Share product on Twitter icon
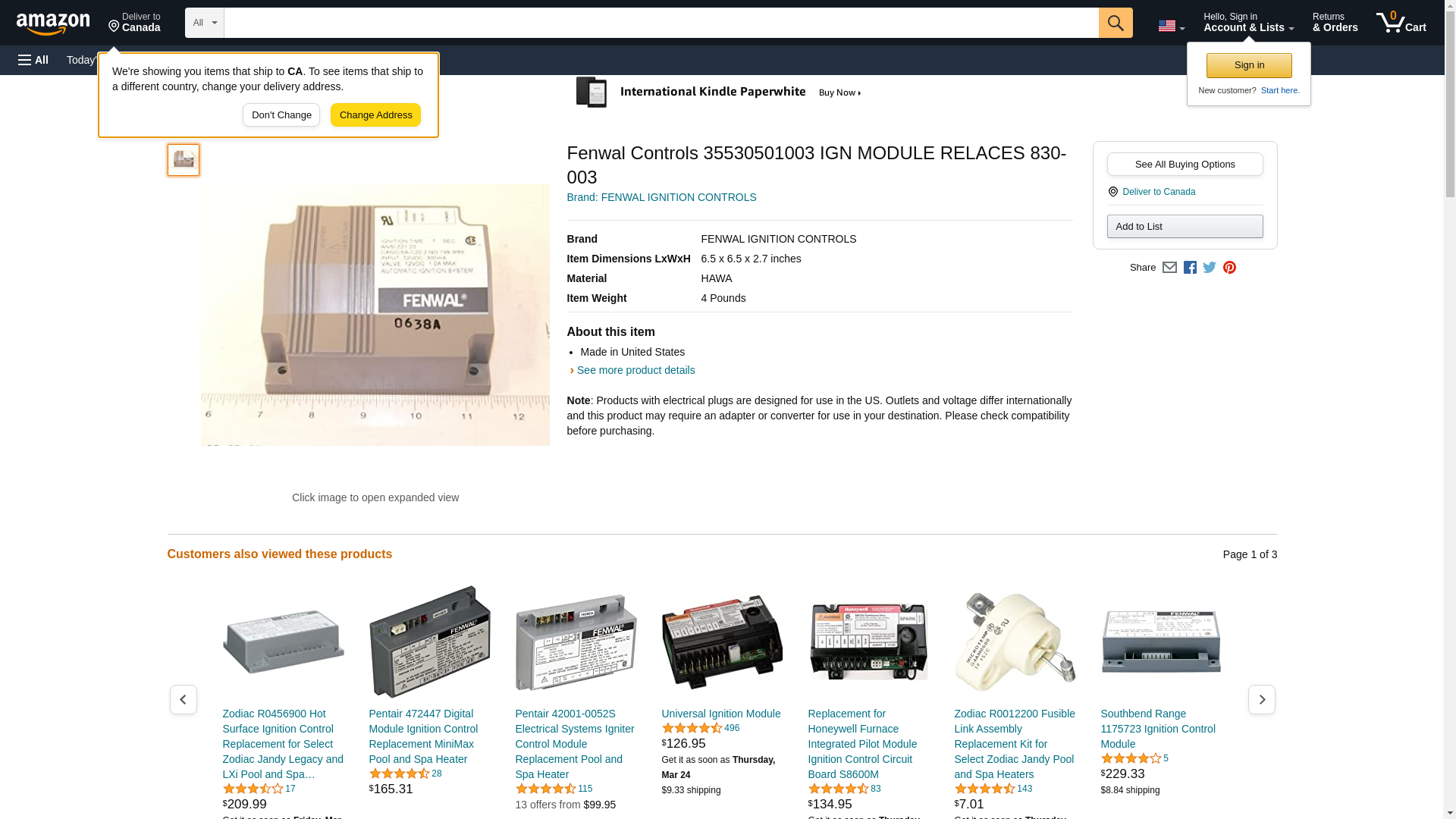The image size is (1456, 819). (x=1210, y=268)
